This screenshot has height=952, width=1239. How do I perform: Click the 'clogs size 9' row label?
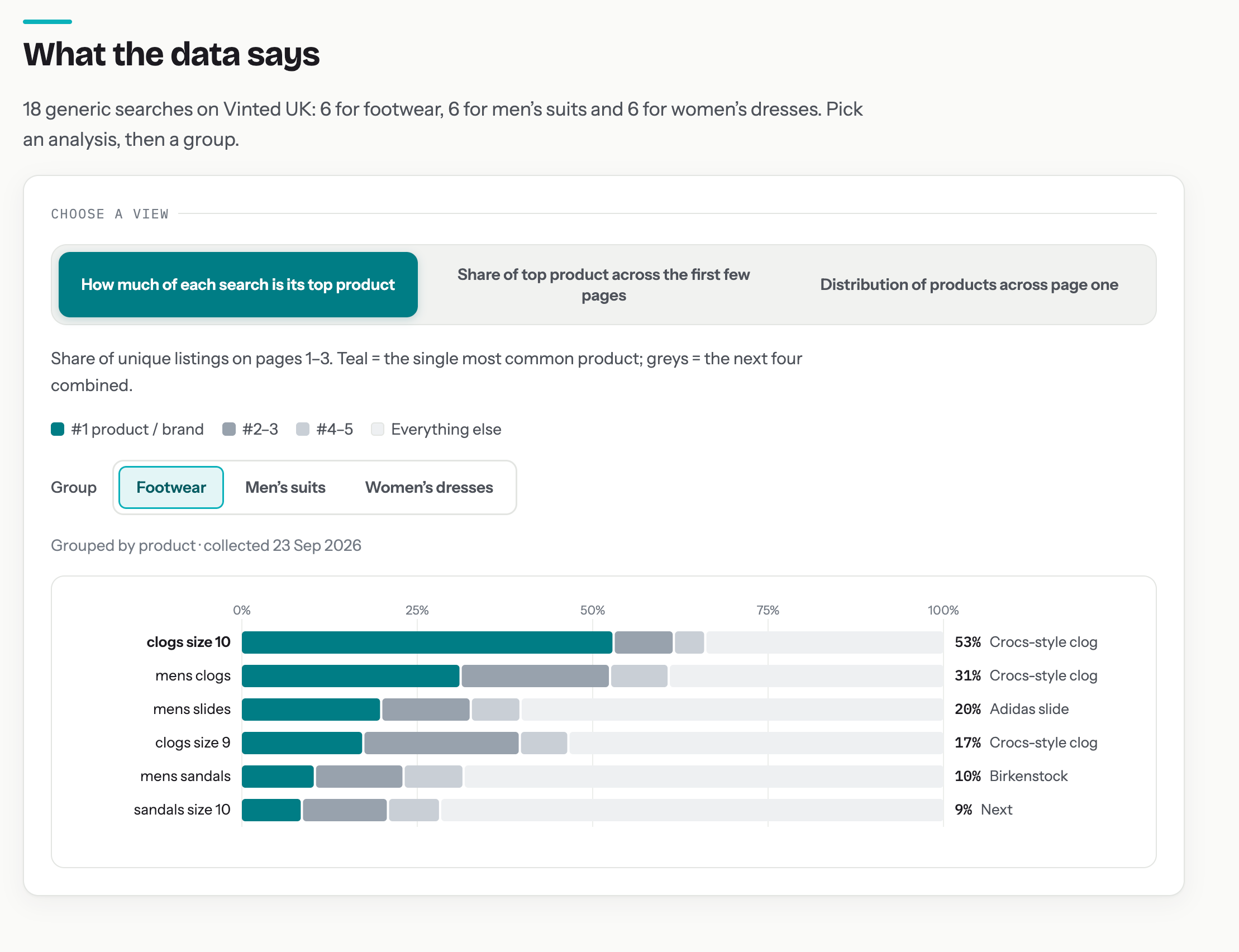click(193, 742)
